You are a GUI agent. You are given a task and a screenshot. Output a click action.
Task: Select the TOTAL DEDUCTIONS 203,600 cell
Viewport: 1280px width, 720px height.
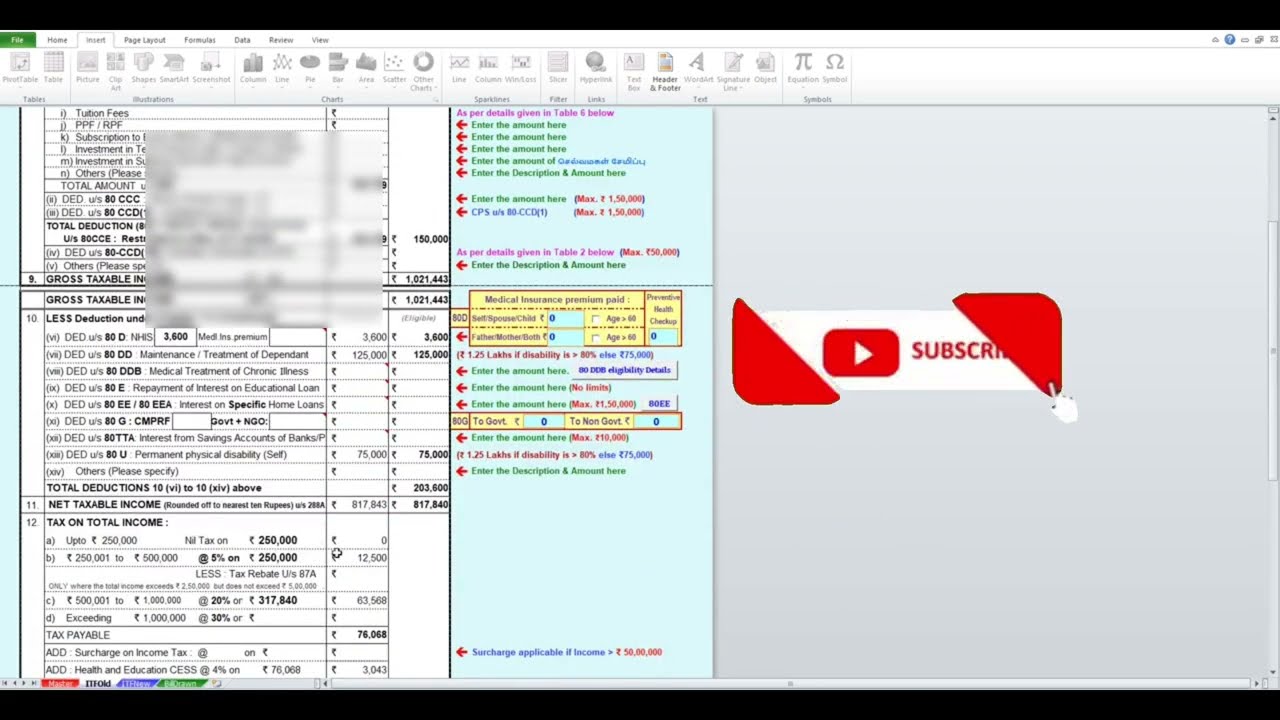click(419, 488)
